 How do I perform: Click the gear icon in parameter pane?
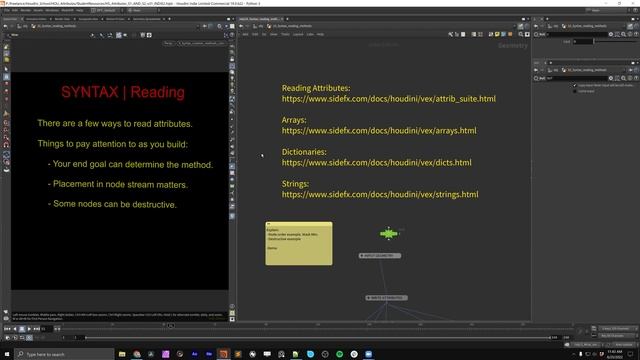tap(611, 34)
